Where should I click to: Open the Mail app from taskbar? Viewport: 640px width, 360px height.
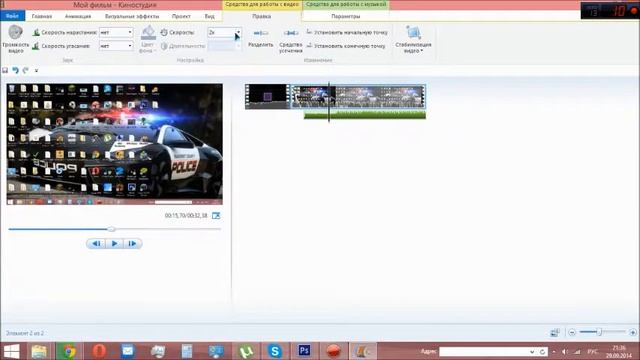128,351
